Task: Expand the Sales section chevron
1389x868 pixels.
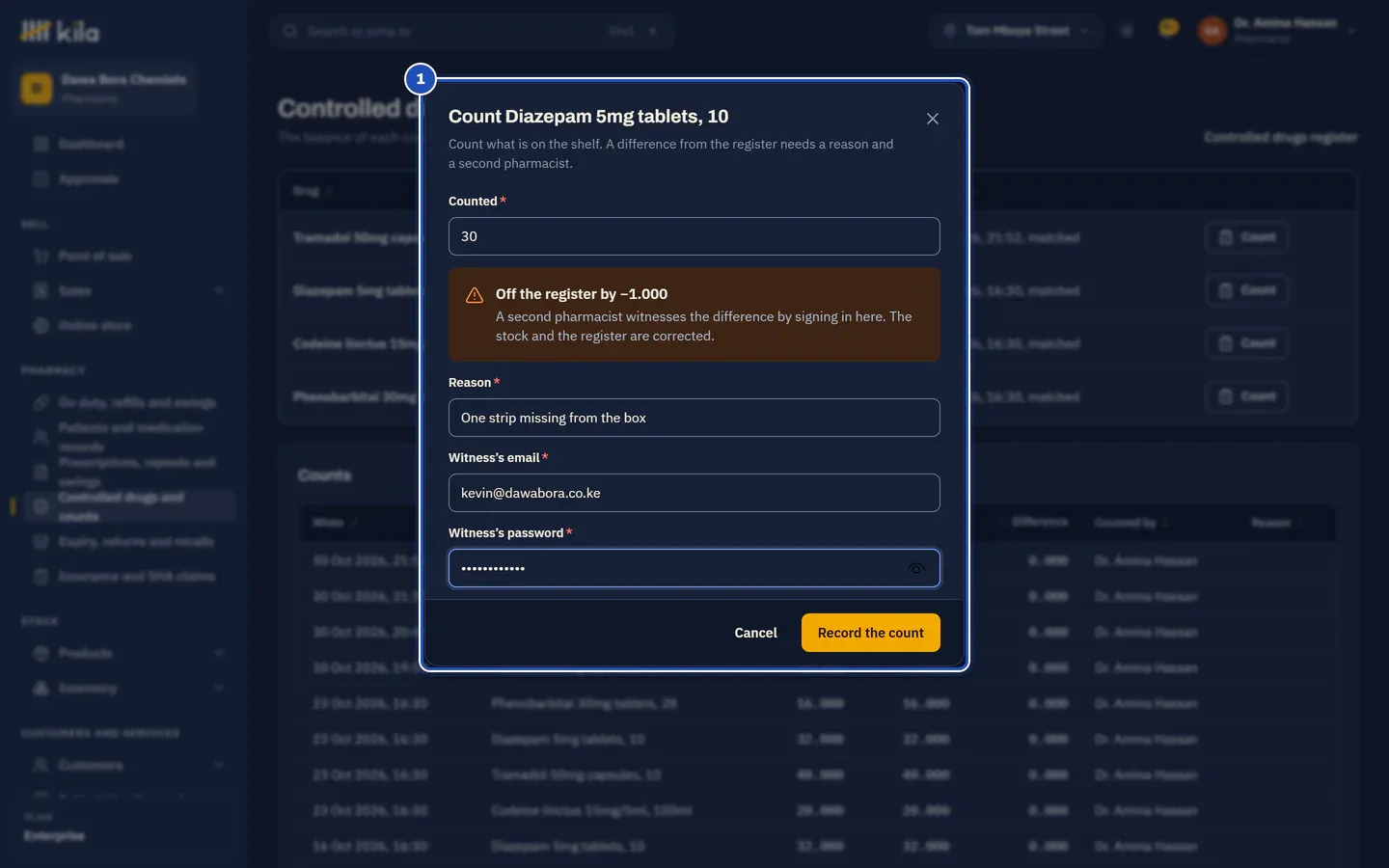Action: [x=219, y=291]
